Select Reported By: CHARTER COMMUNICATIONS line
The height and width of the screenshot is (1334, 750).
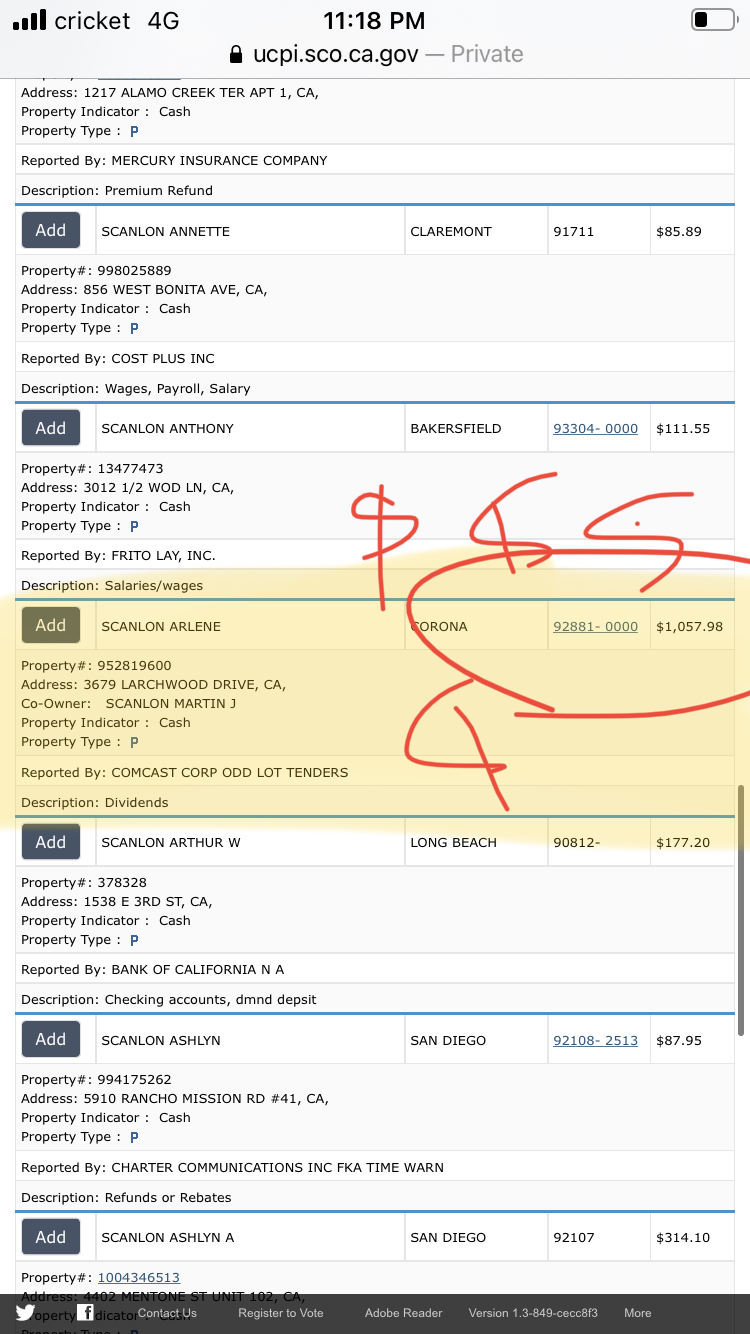pos(233,1167)
